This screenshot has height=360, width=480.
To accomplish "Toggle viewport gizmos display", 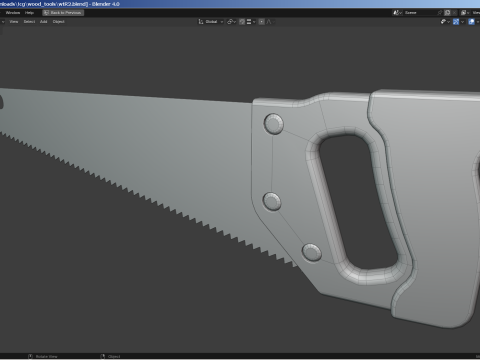I will [x=456, y=22].
